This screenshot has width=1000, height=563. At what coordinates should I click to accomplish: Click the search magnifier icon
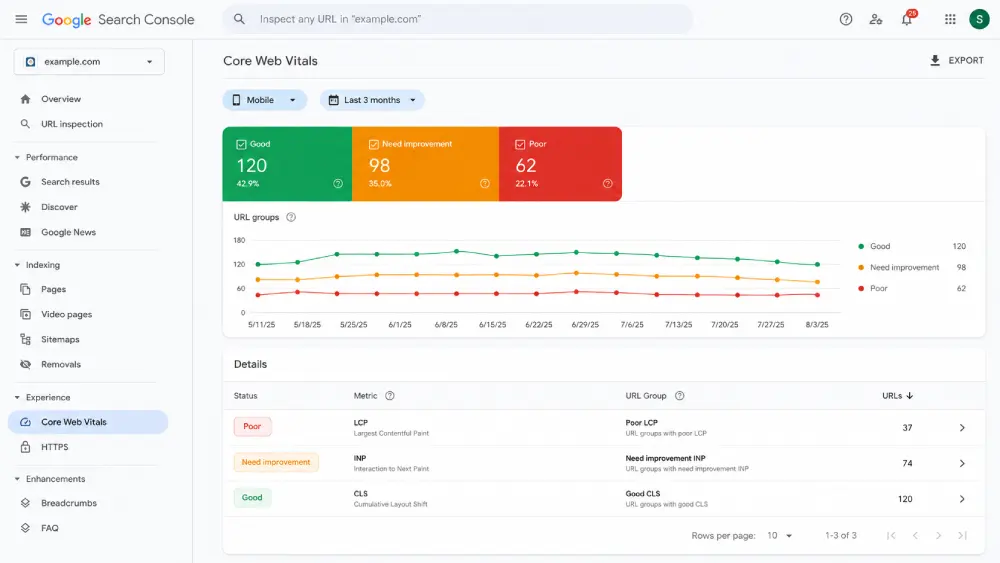[239, 19]
